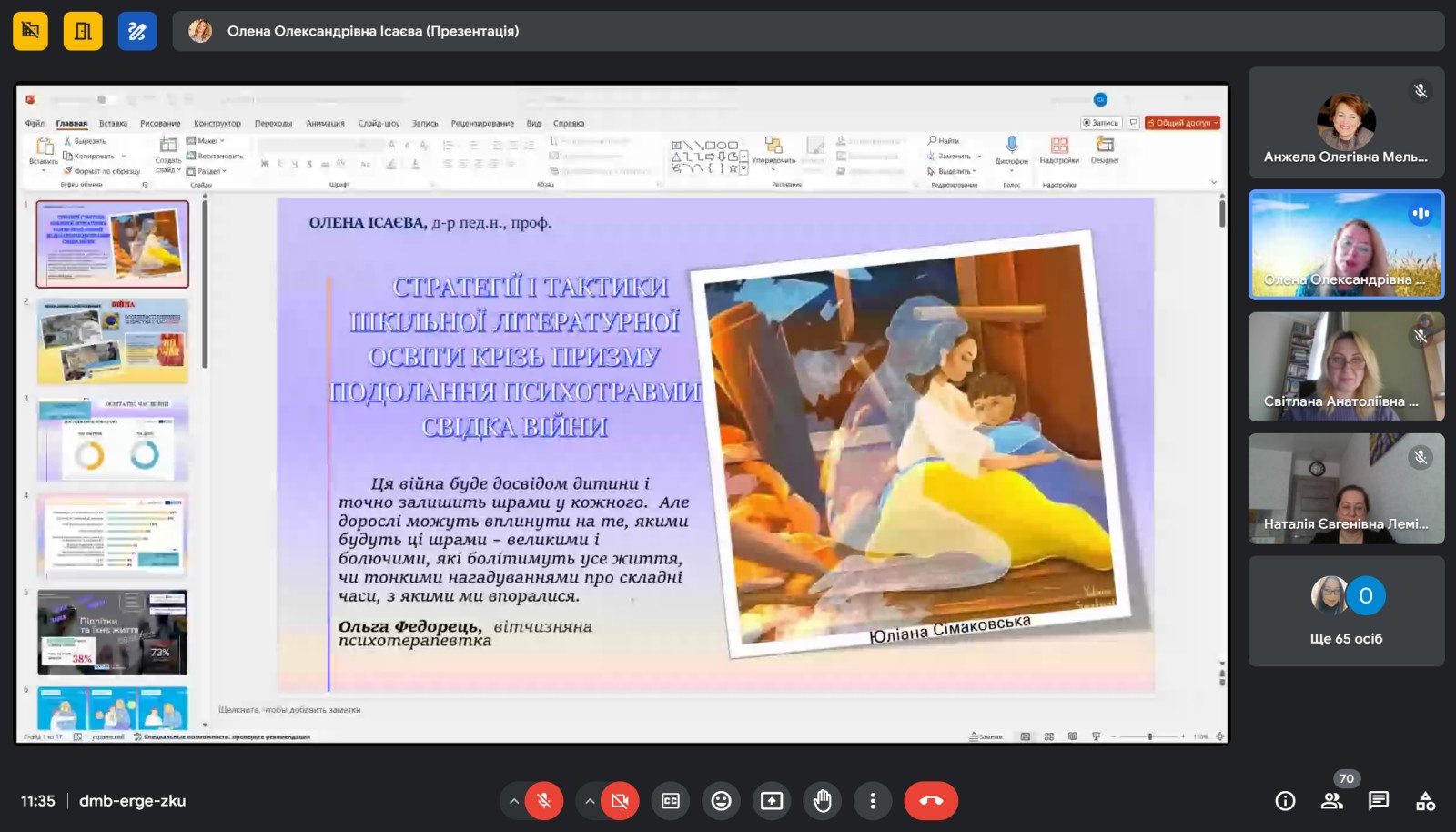Click the Создать слайд icon

pyautogui.click(x=168, y=145)
